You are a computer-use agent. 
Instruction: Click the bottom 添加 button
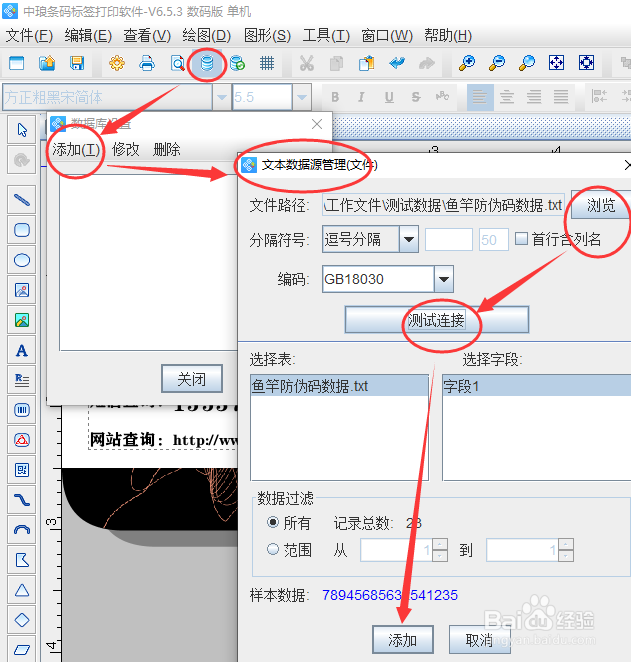point(403,640)
